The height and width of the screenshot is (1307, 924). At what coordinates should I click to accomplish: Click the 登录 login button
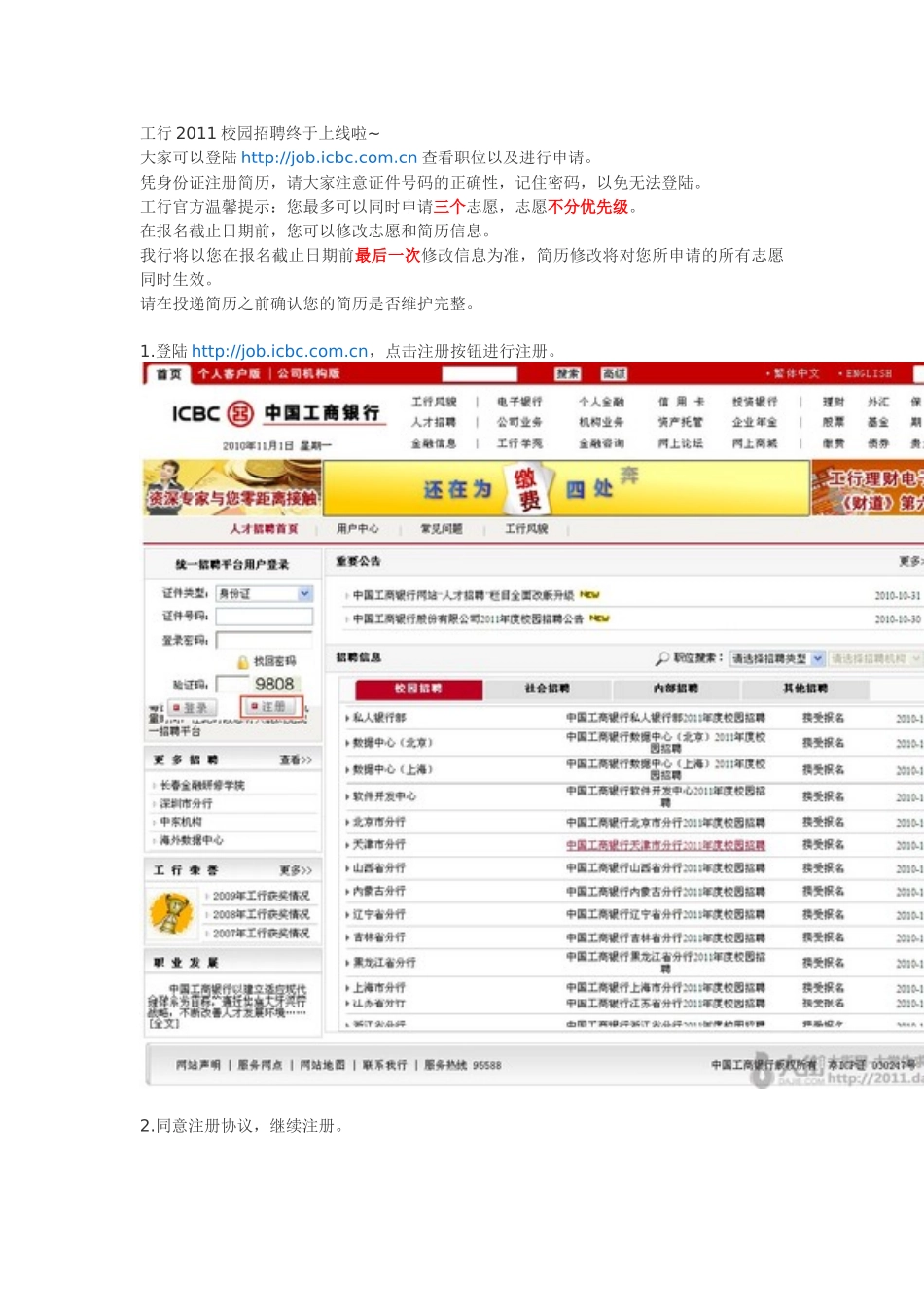[x=192, y=708]
